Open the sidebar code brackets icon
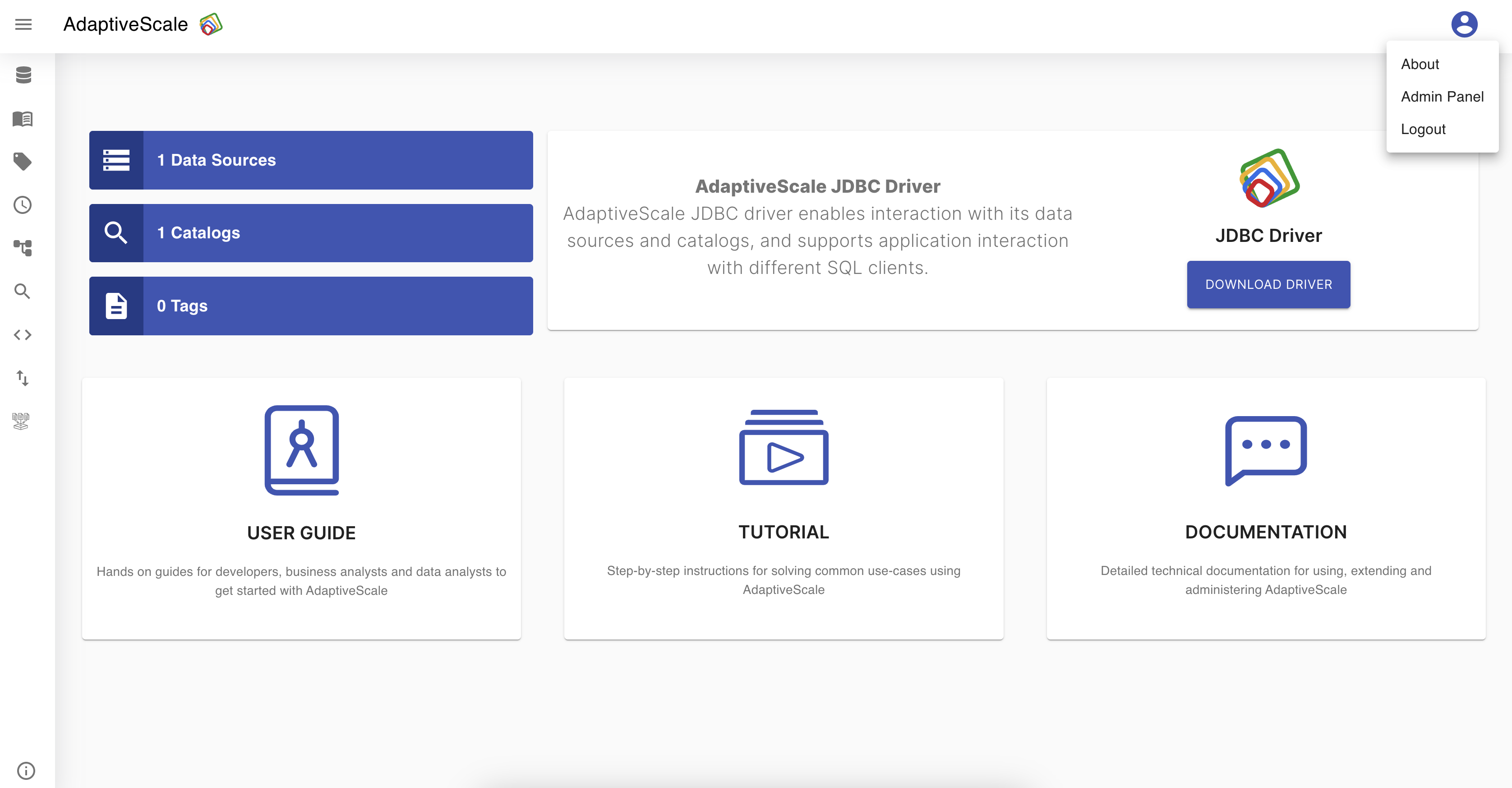Image resolution: width=1512 pixels, height=788 pixels. click(23, 335)
